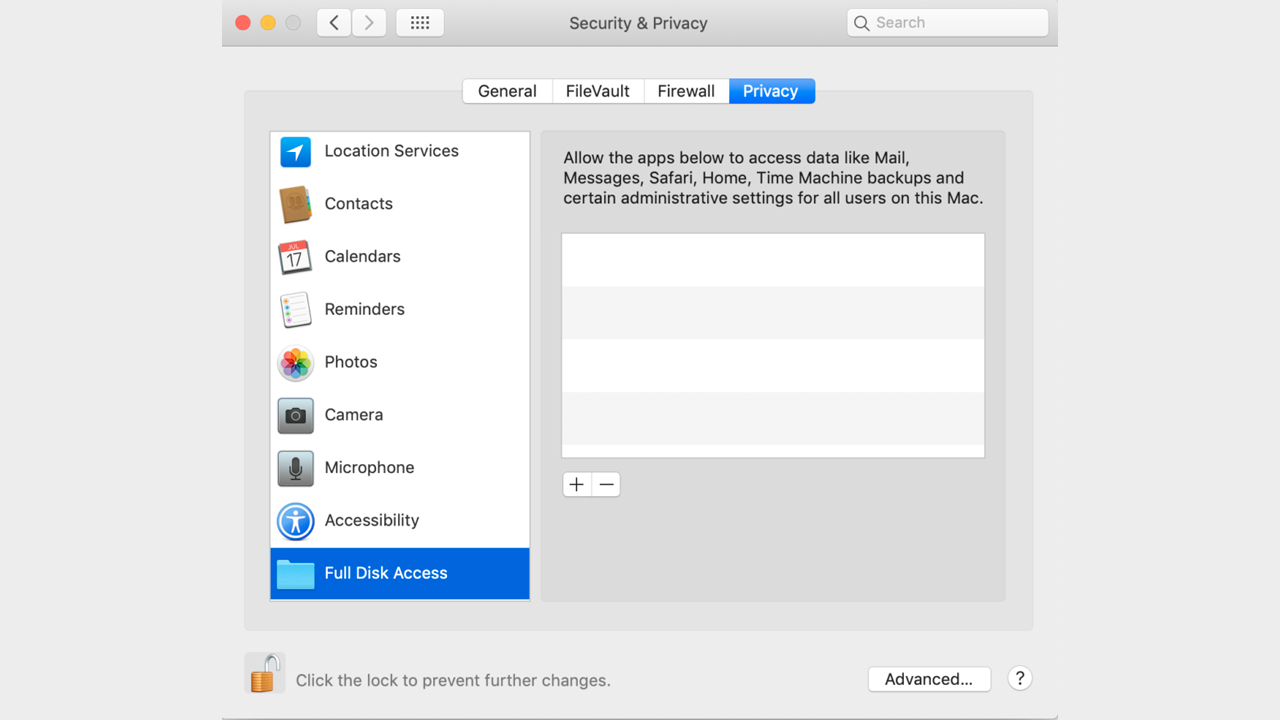Screen dimensions: 1280x720
Task: Switch to the General tab
Action: tap(507, 91)
